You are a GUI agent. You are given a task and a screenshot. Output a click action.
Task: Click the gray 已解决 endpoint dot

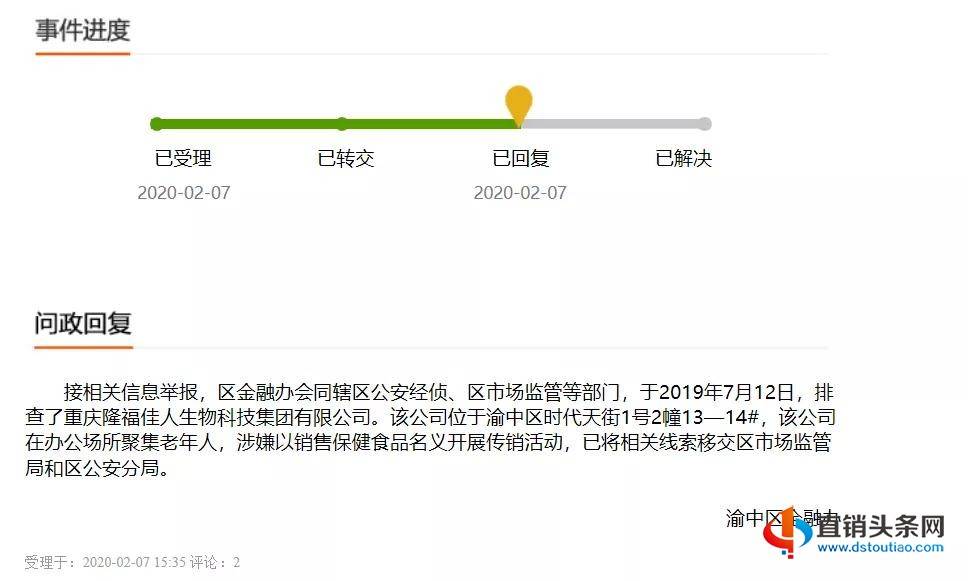pyautogui.click(x=704, y=124)
